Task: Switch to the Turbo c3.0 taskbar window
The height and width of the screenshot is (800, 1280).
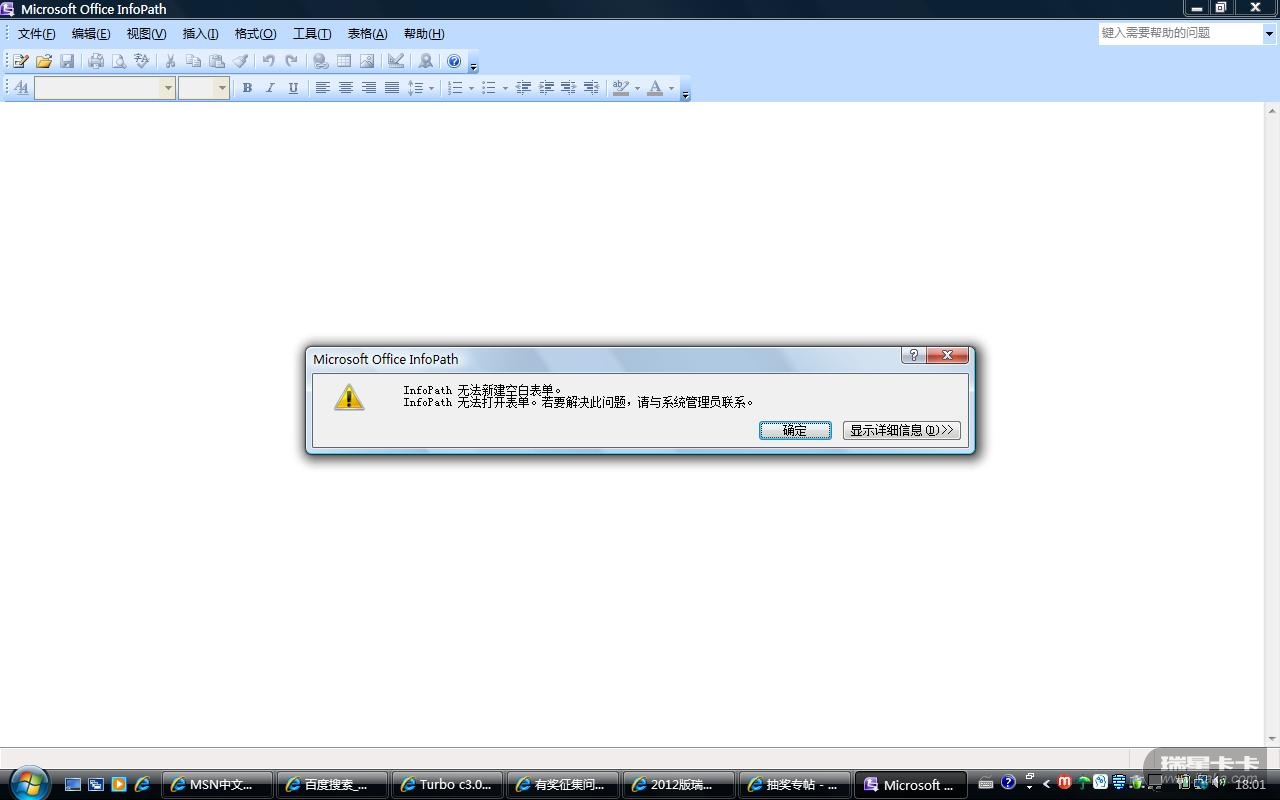Action: click(x=449, y=785)
